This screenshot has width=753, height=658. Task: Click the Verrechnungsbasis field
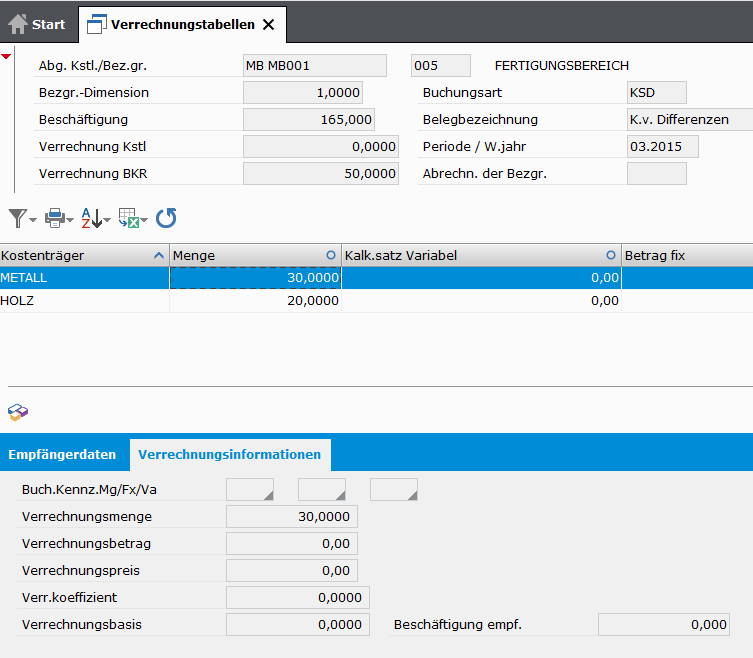[298, 624]
